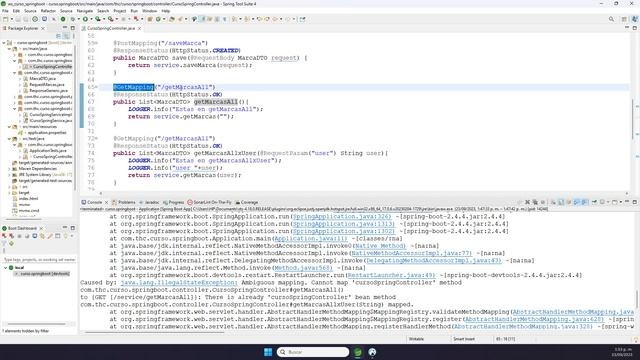640x360 pixels.
Task: Open the Project menu
Action: [x=120, y=11]
